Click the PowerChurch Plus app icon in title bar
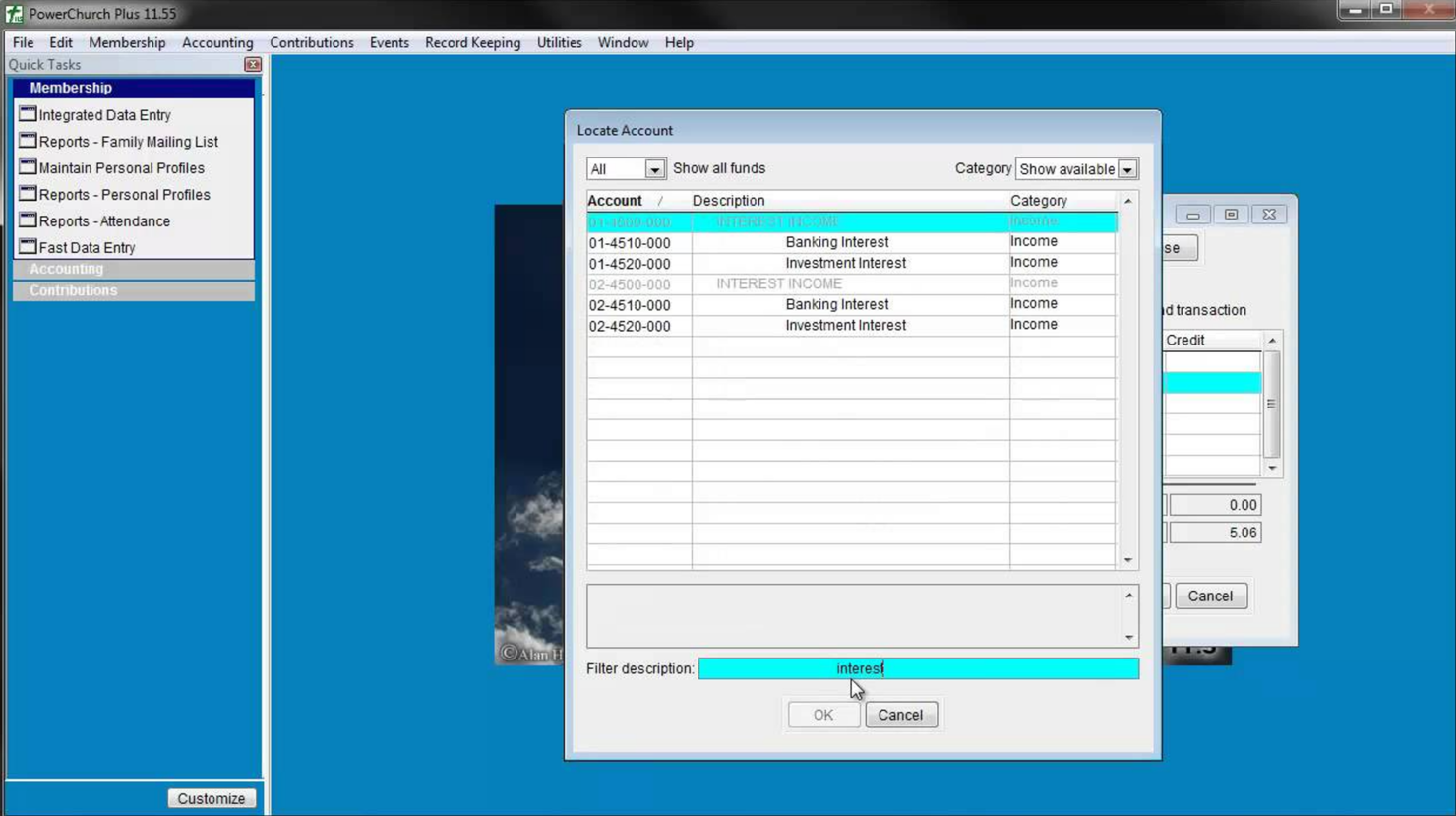The width and height of the screenshot is (1456, 816). [x=14, y=14]
